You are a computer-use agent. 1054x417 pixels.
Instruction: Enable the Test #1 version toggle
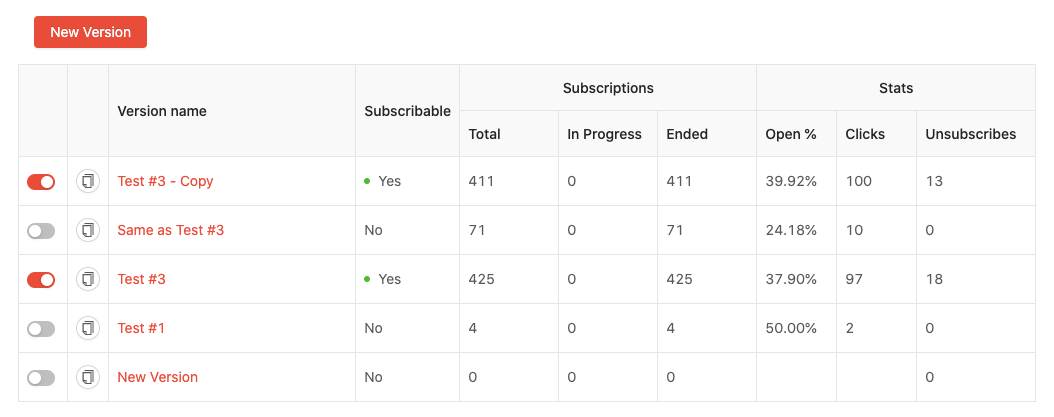tap(41, 328)
